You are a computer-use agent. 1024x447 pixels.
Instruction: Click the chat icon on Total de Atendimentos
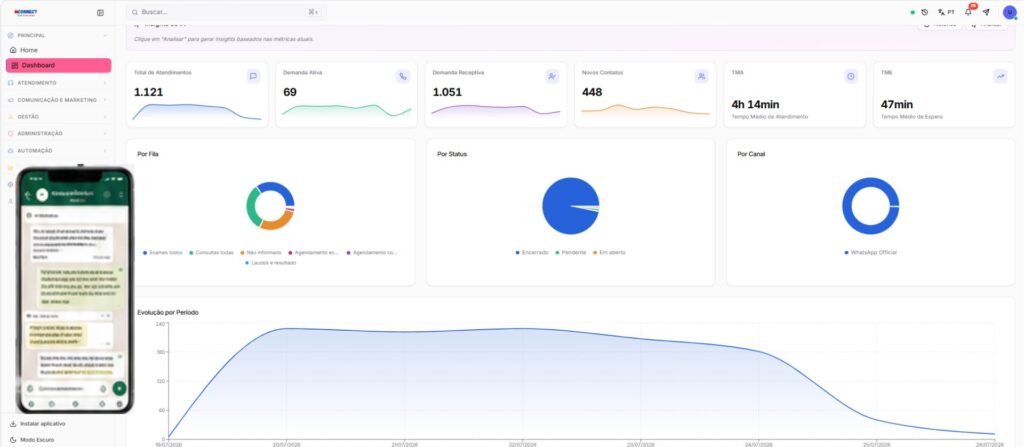pos(253,76)
